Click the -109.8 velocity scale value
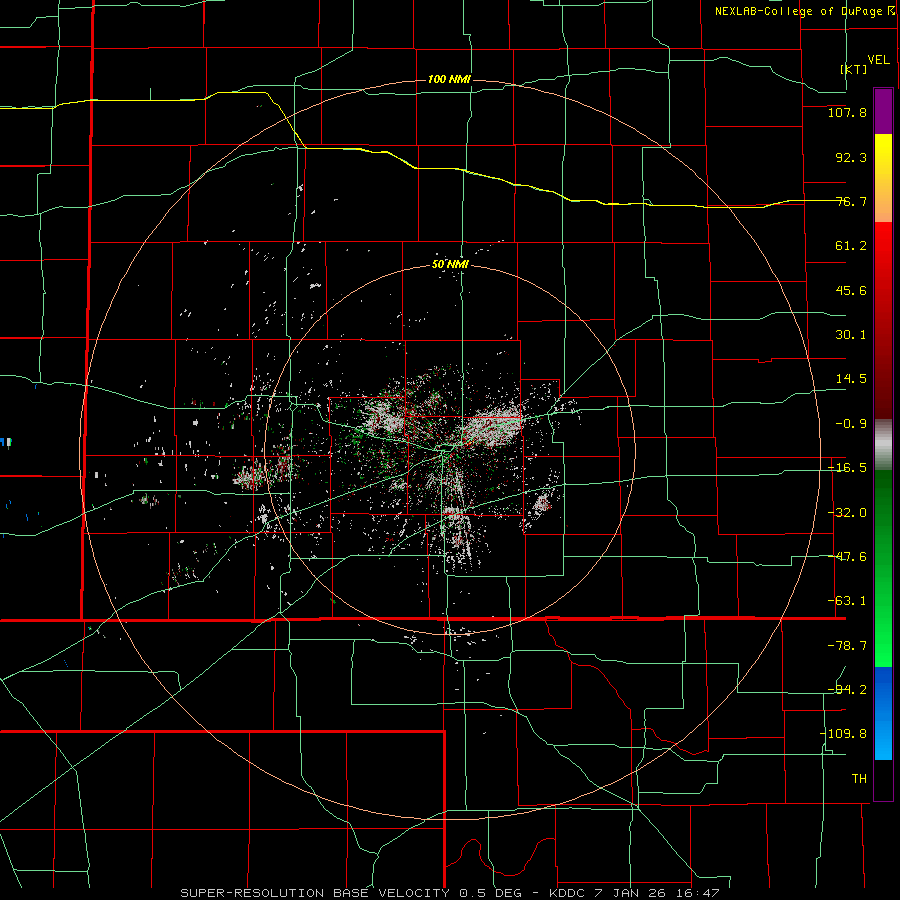 843,734
